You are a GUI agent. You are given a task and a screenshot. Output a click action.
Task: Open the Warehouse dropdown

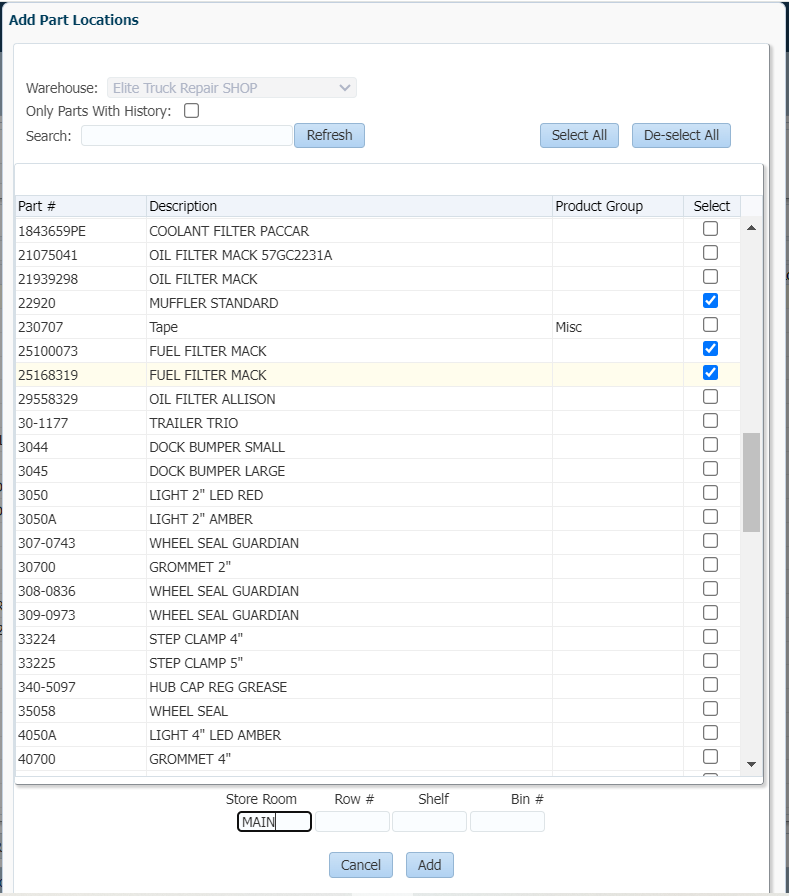(x=231, y=88)
